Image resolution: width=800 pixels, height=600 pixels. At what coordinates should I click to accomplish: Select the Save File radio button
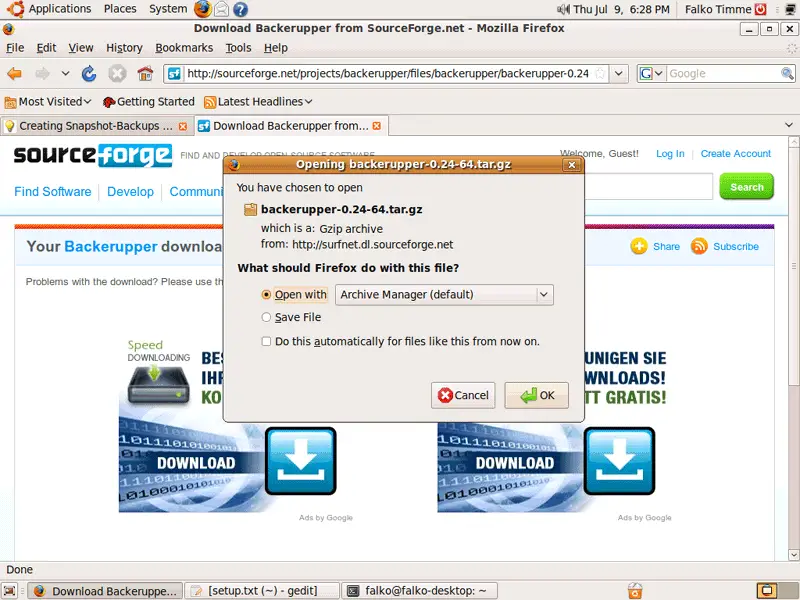(x=266, y=317)
